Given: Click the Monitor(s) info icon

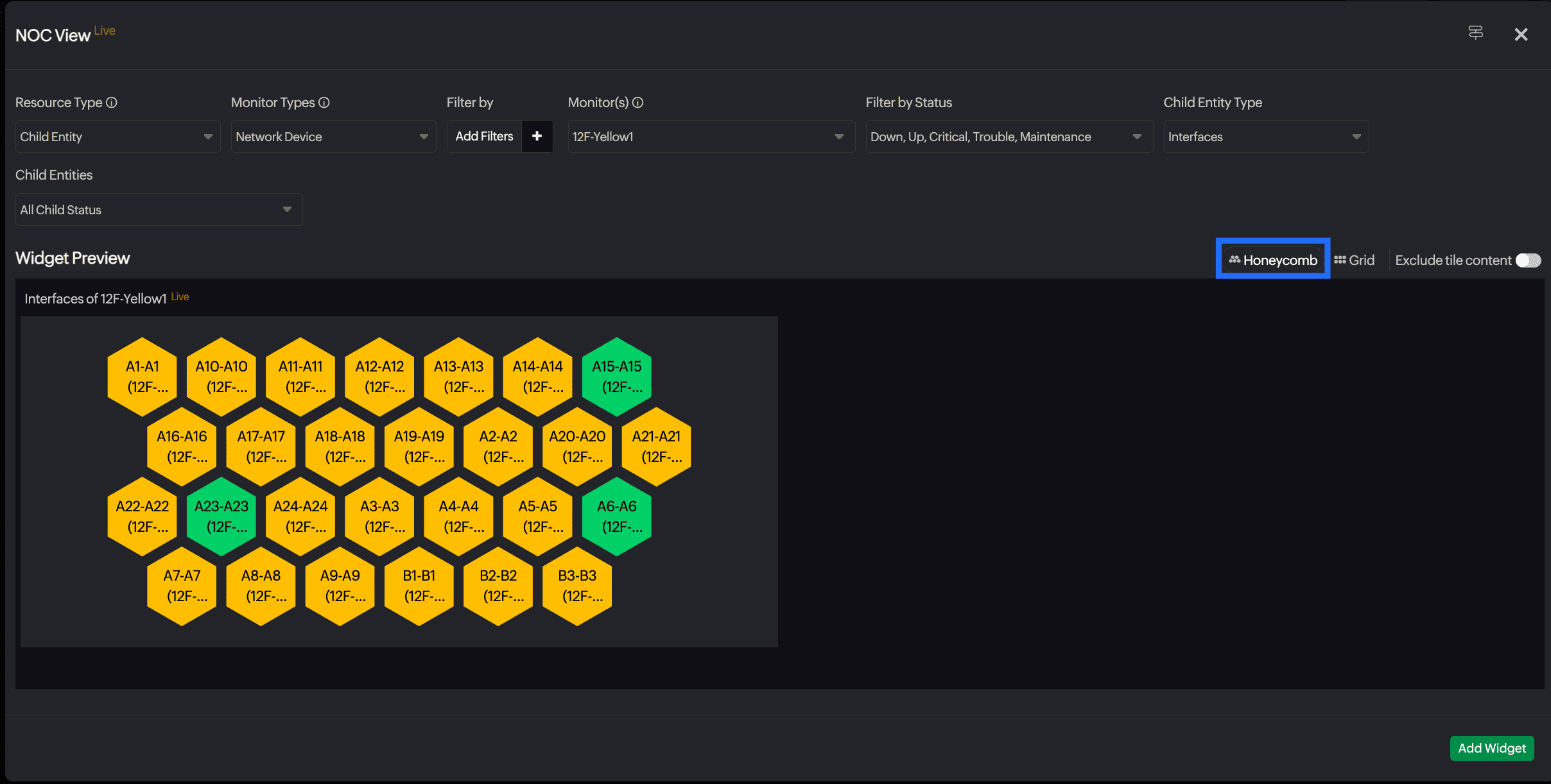Looking at the screenshot, I should pyautogui.click(x=637, y=103).
